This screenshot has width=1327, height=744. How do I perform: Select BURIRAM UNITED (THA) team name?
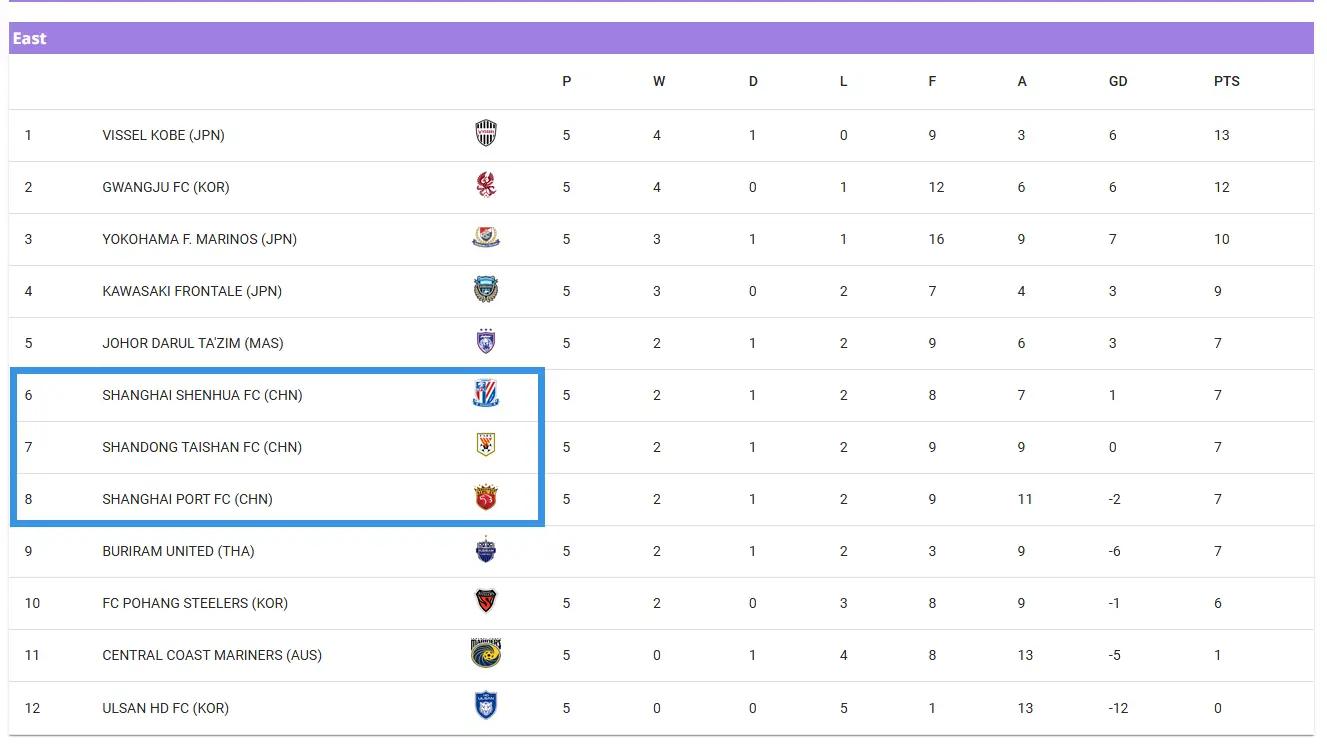178,551
